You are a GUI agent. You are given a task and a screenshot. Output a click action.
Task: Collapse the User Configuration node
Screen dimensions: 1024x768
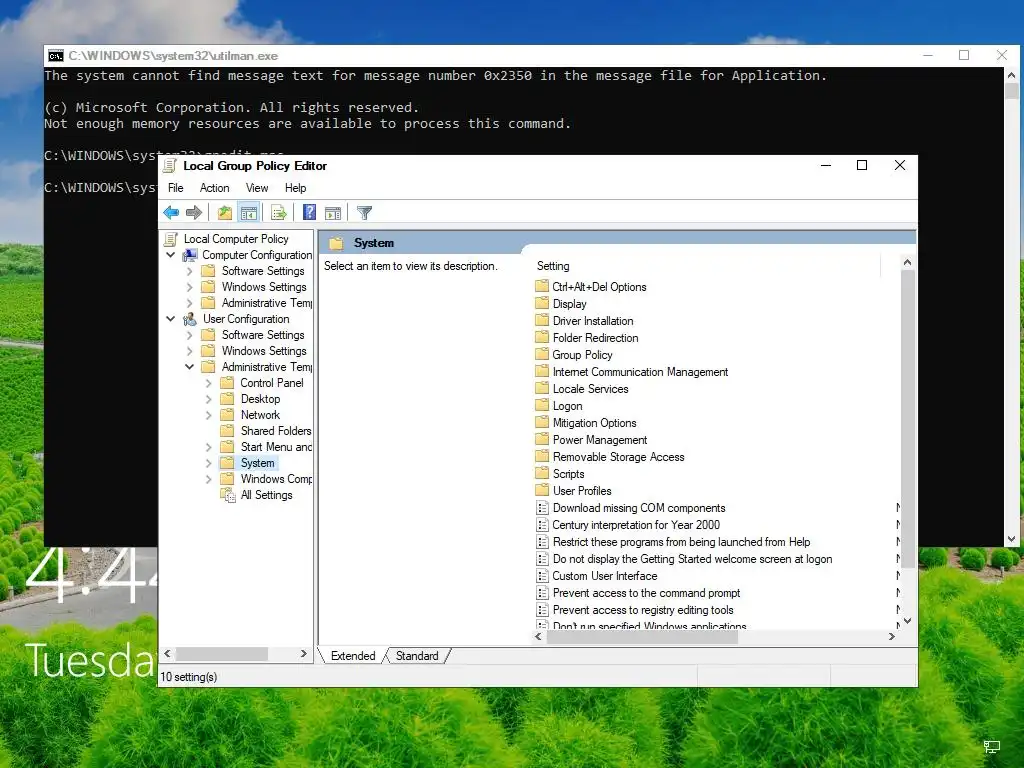coord(170,319)
